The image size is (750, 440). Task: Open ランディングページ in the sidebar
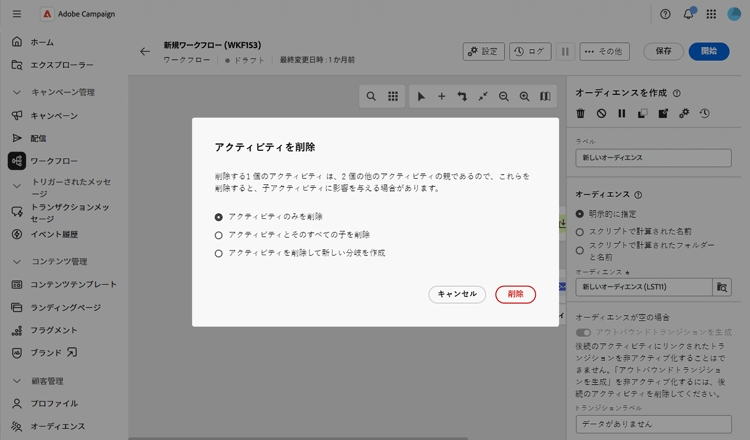click(65, 308)
